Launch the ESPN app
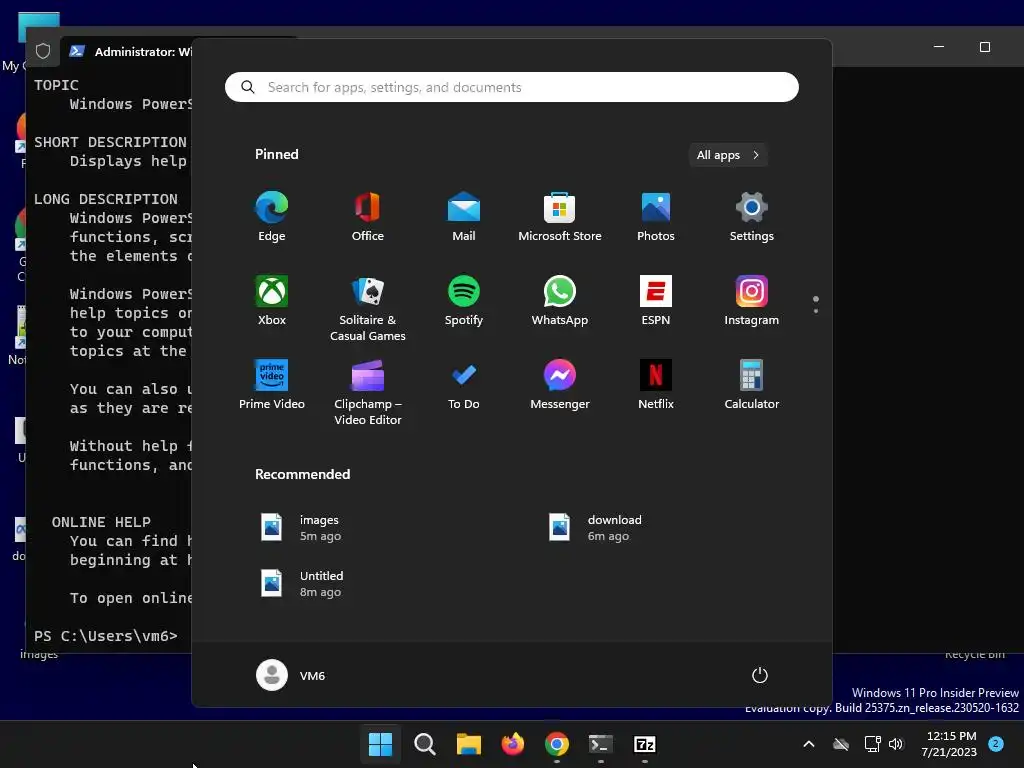Screen dimensions: 1024x768 tap(656, 300)
